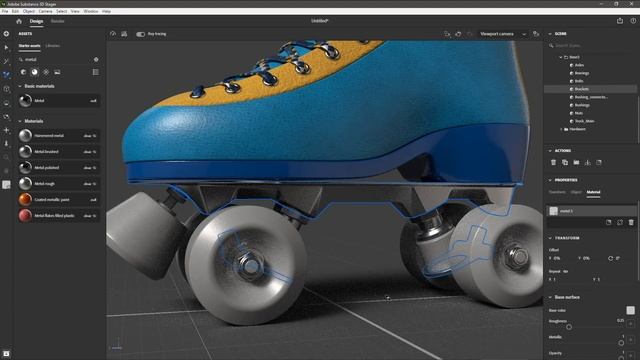Open the Object menu
Viewport: 640px width, 360px height.
click(x=29, y=11)
